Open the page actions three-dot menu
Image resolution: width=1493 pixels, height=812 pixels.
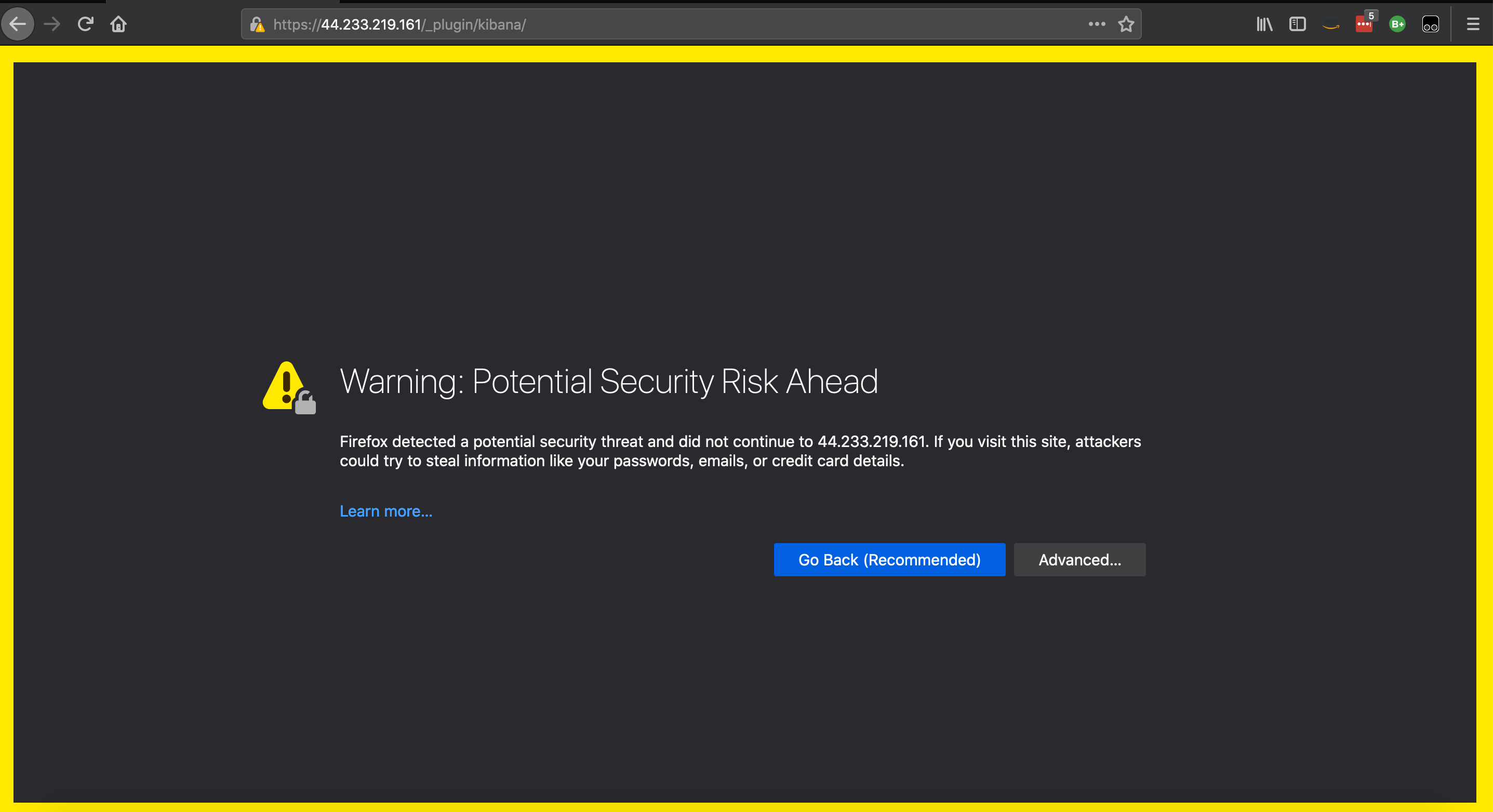(x=1096, y=24)
